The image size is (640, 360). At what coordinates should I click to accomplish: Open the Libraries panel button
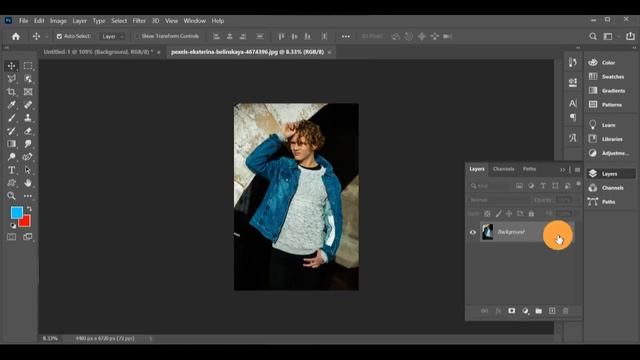[x=606, y=139]
